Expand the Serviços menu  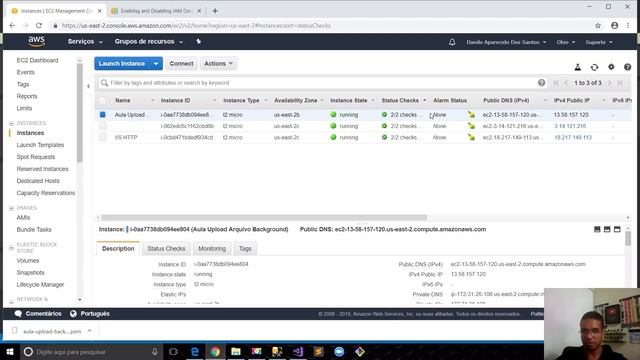pyautogui.click(x=85, y=42)
